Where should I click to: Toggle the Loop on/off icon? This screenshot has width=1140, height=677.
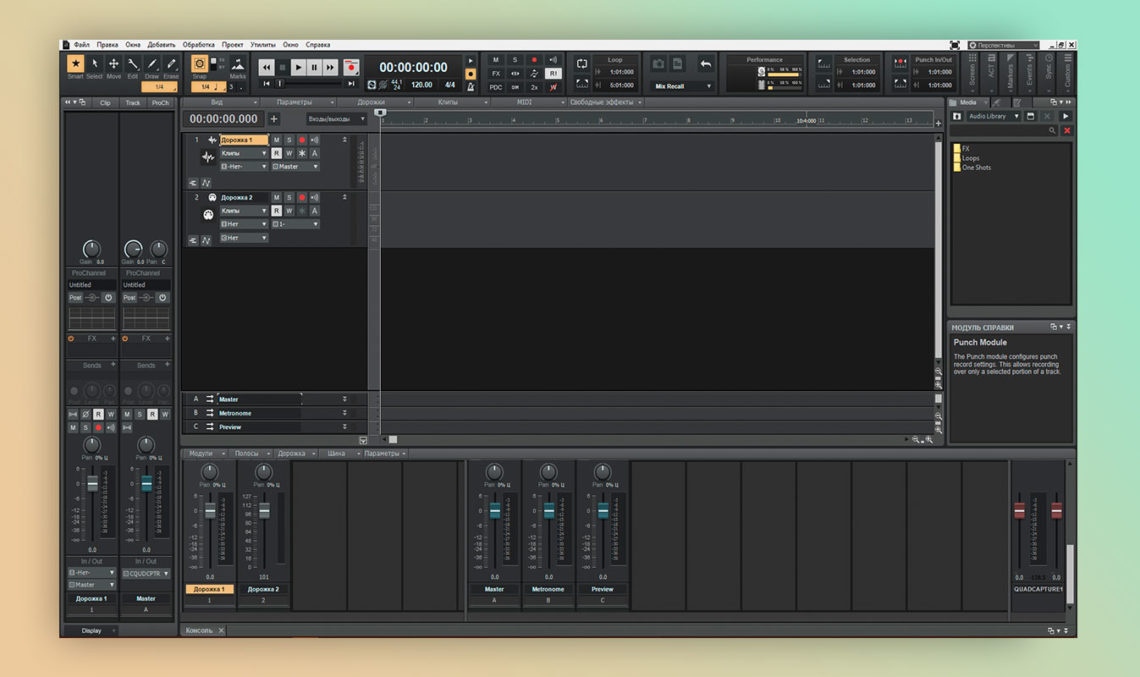pos(582,64)
